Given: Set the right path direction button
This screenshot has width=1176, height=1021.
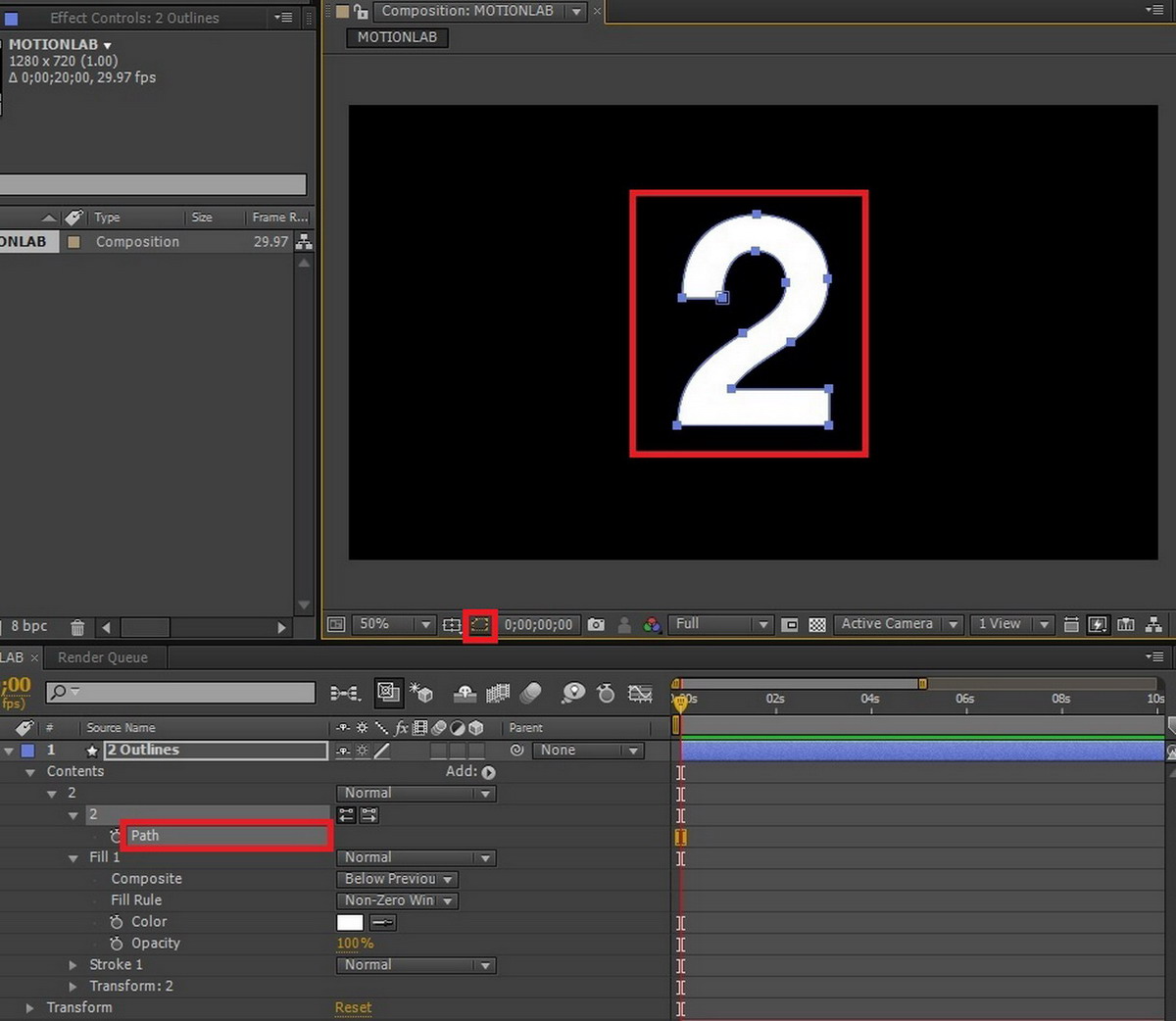Looking at the screenshot, I should click(x=368, y=814).
